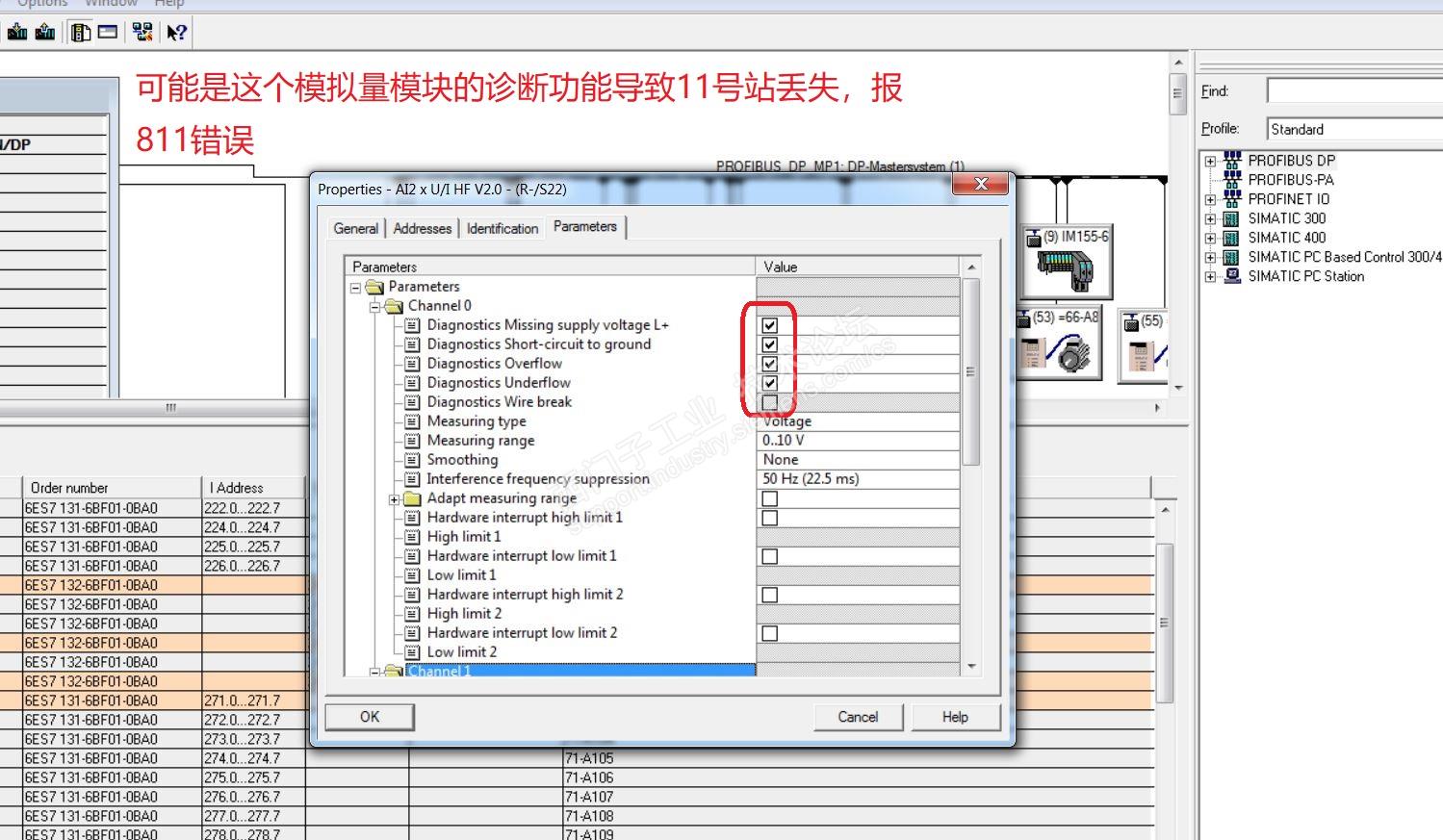Click the High limit 1 parameter icon
1443x840 pixels.
412,537
